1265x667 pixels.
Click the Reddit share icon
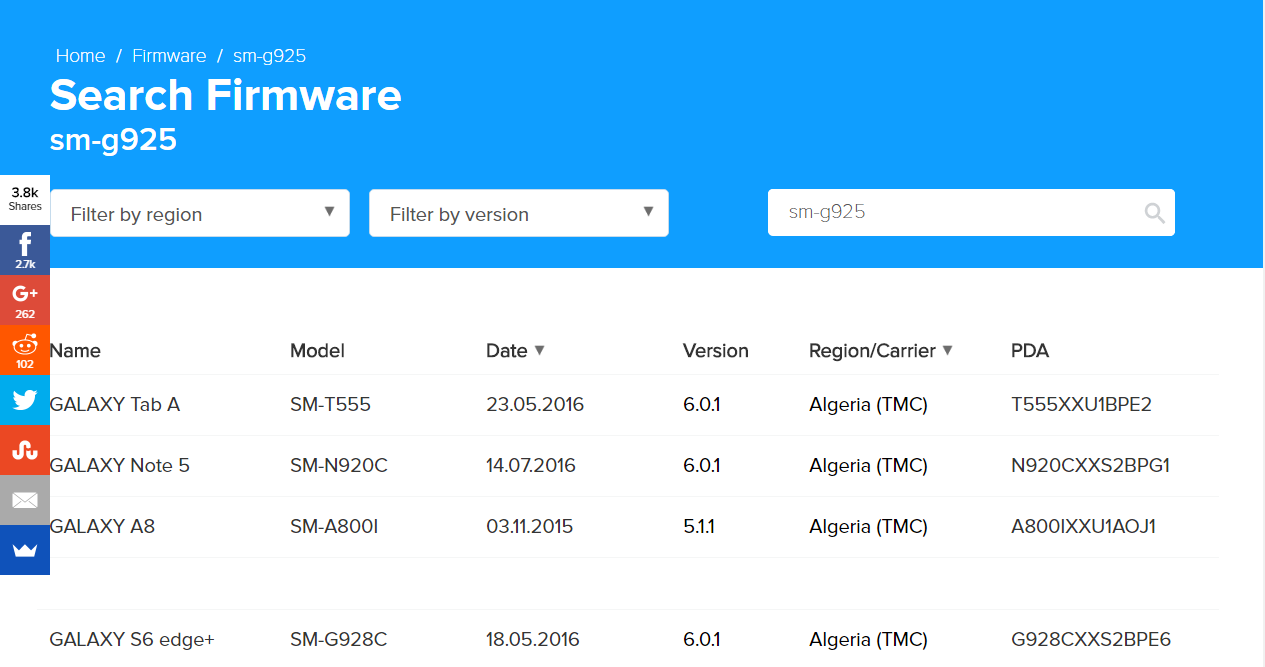tap(25, 350)
